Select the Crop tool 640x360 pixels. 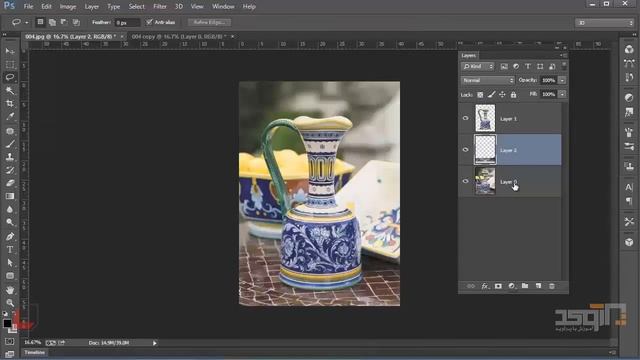[x=10, y=103]
